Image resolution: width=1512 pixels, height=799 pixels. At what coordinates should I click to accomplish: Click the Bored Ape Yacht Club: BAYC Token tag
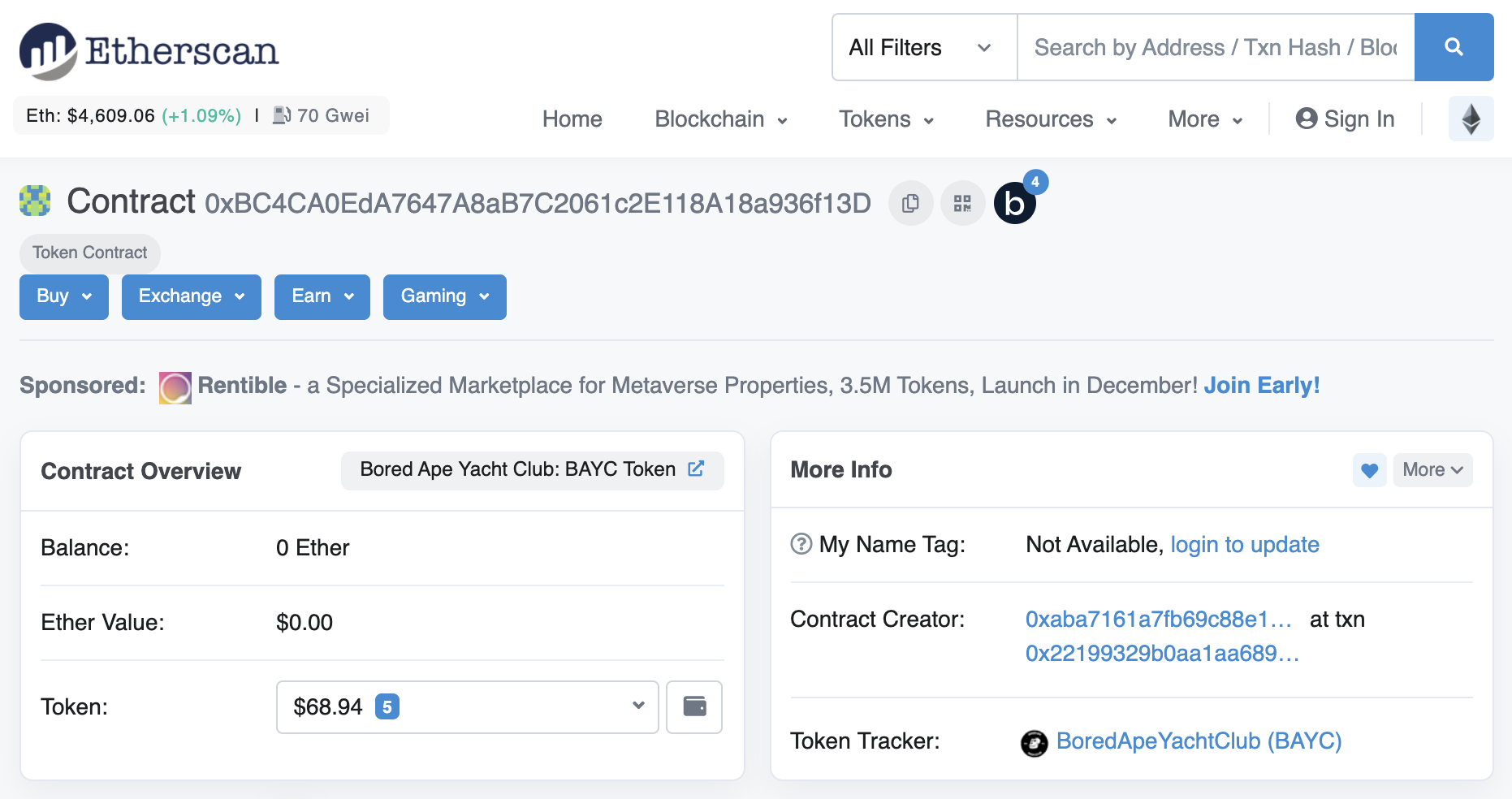click(x=533, y=470)
